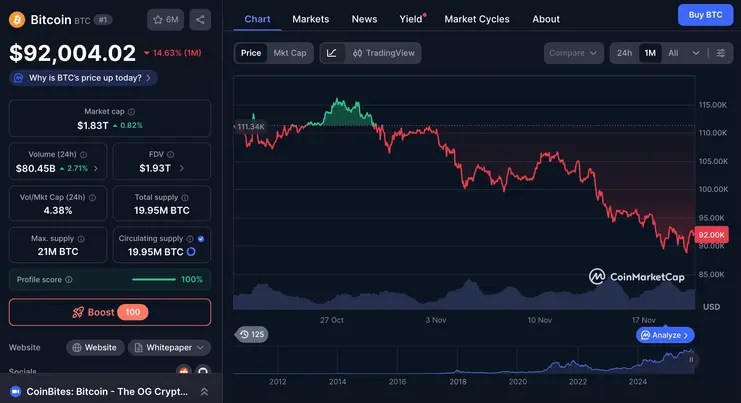Open the Yield tab

pos(411,19)
